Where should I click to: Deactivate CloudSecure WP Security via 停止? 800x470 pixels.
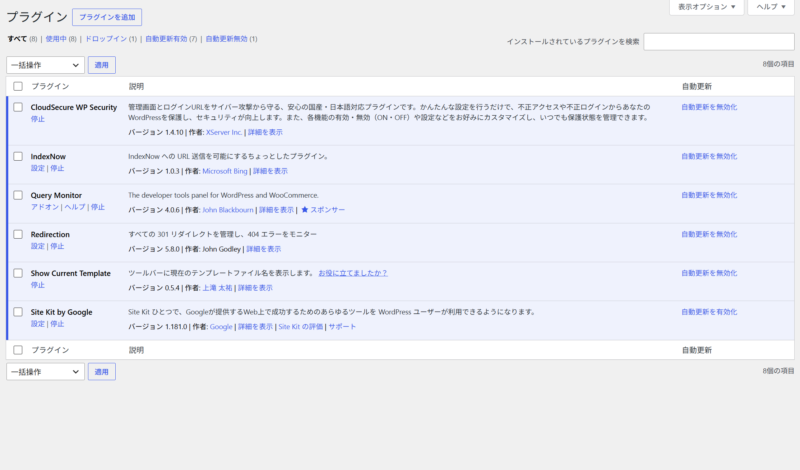[37, 119]
